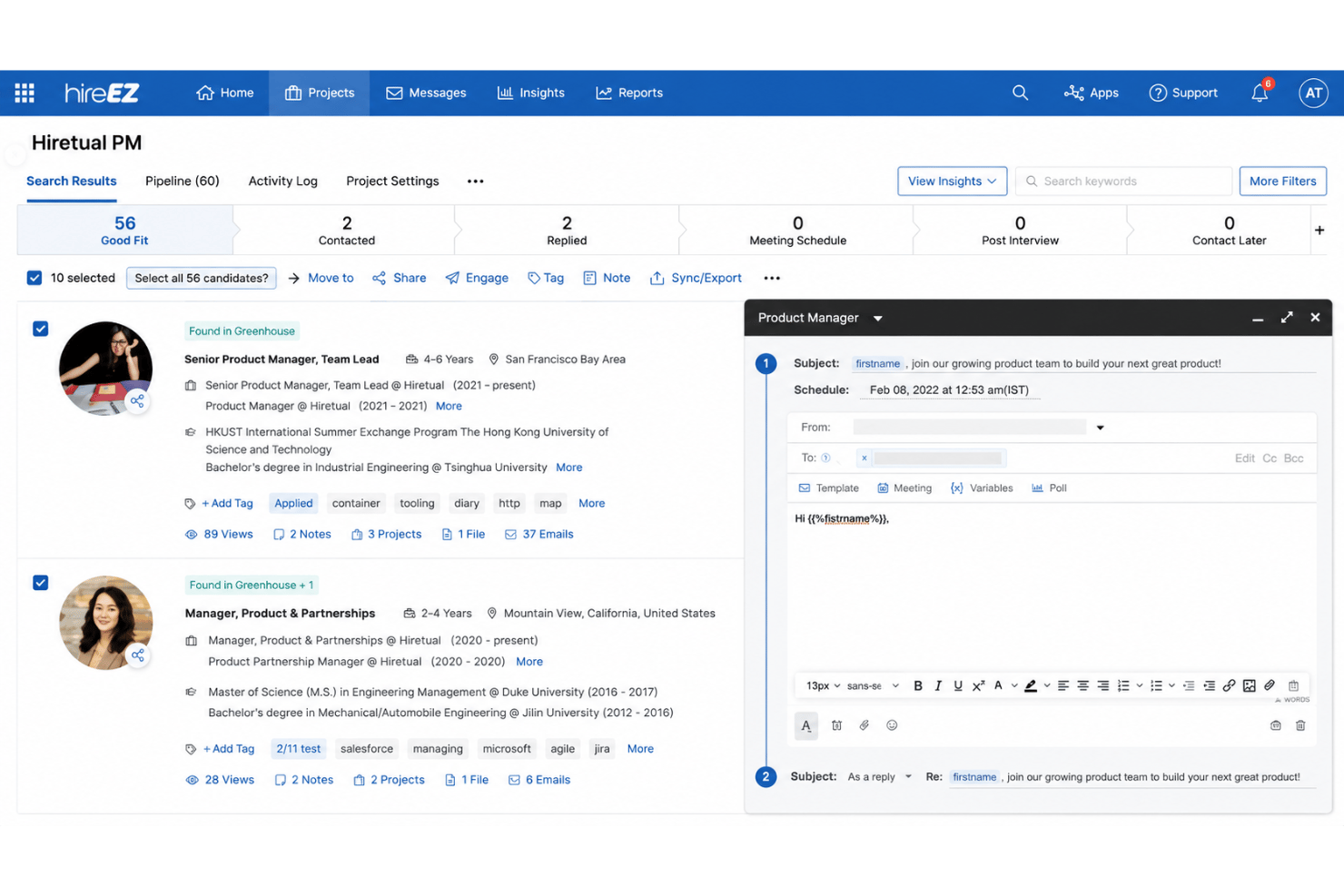Screen dimensions: 1344x896
Task: Open the notifications bell
Action: click(1260, 93)
